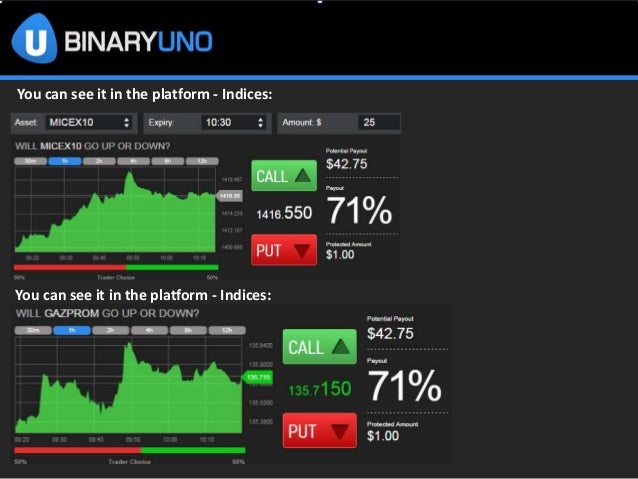Image resolution: width=638 pixels, height=479 pixels.
Task: Select 30m timeframe on MICEX10 chart
Action: (x=31, y=161)
